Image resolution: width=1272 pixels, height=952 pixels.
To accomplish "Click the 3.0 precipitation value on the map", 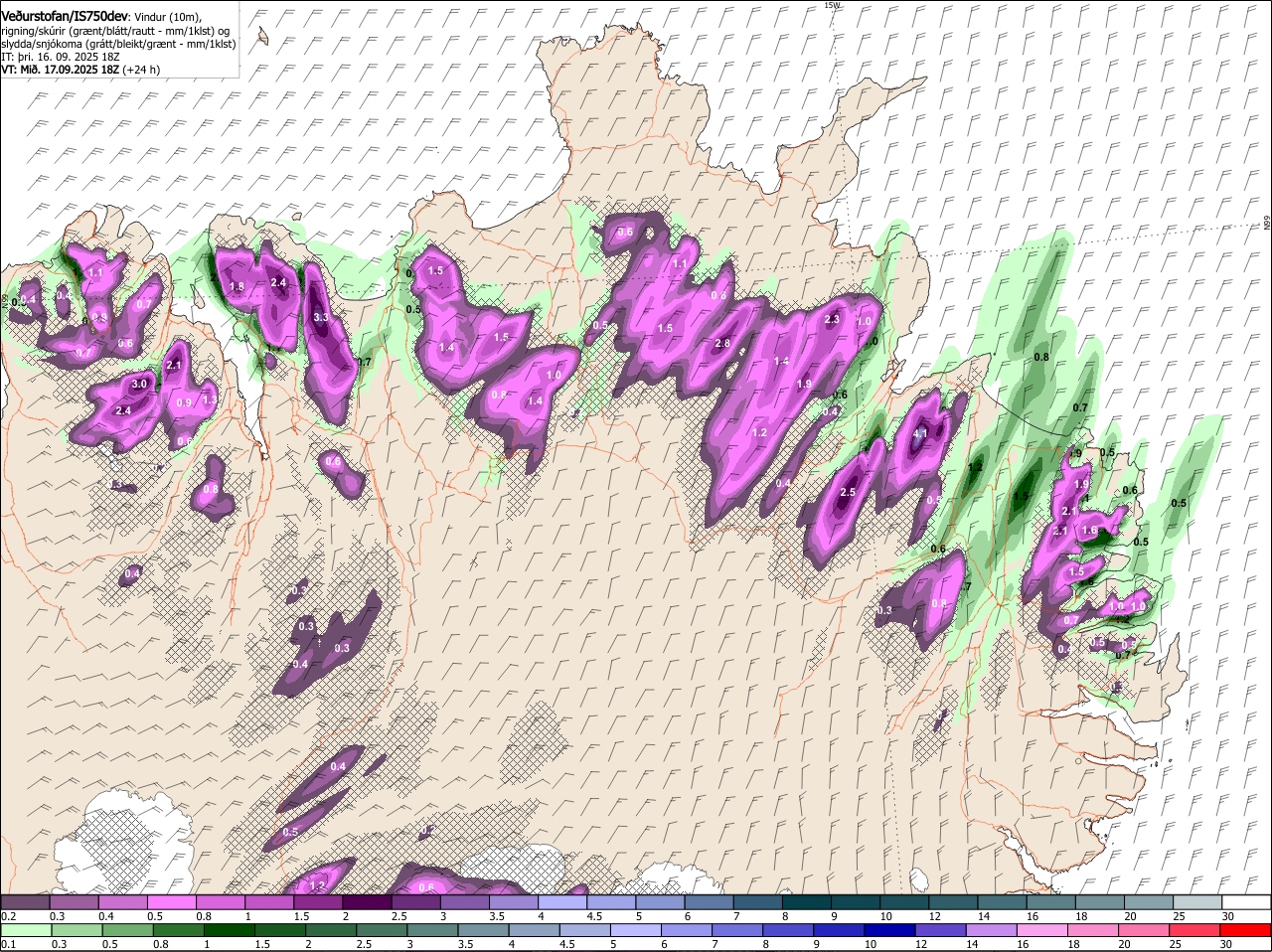I will 140,385.
